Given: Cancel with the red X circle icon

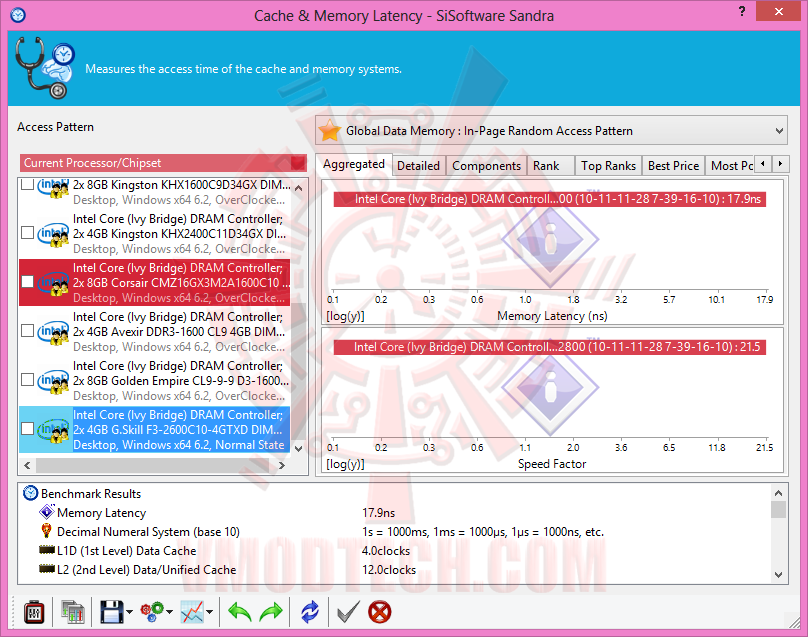Looking at the screenshot, I should [380, 612].
